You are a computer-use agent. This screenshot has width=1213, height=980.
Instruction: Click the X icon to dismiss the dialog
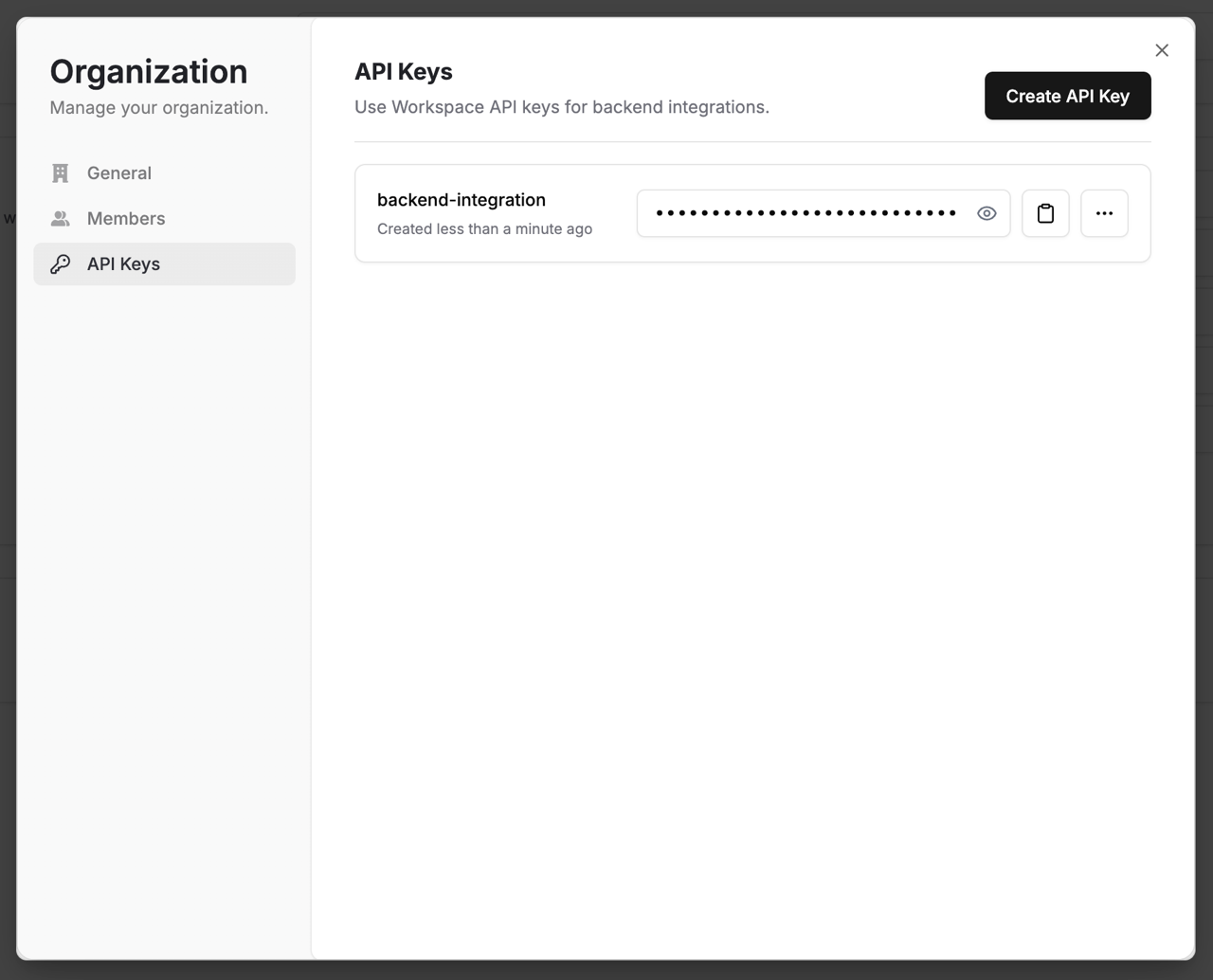point(1162,50)
